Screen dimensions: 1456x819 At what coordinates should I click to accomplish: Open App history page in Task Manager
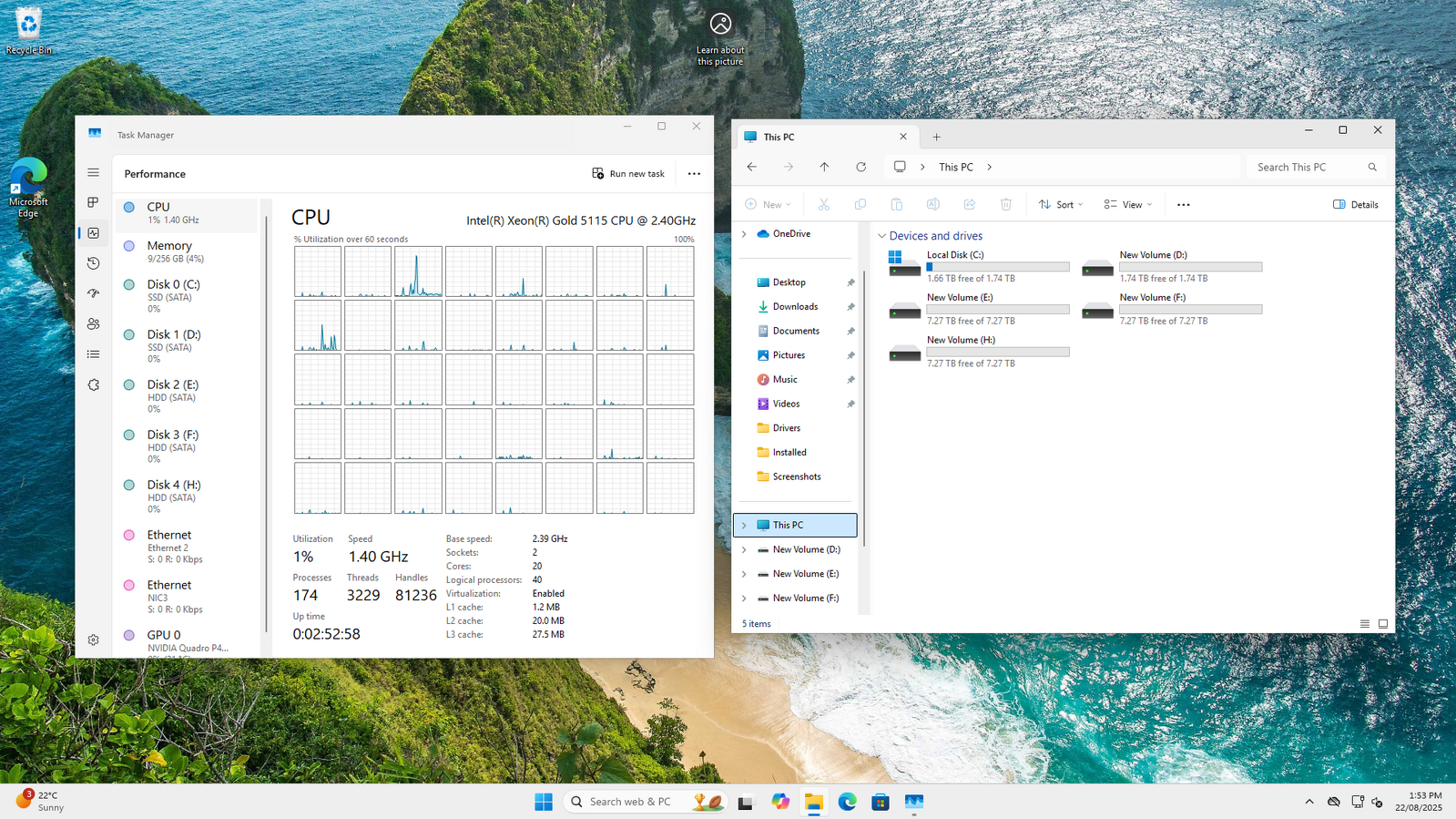pos(93,263)
